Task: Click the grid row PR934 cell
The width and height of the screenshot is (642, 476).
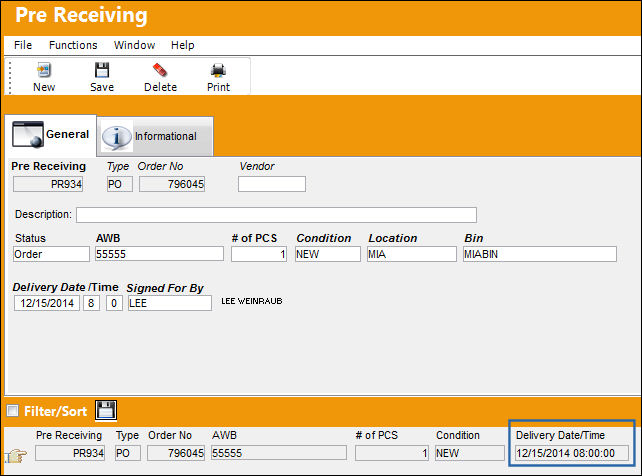Action: (x=70, y=453)
